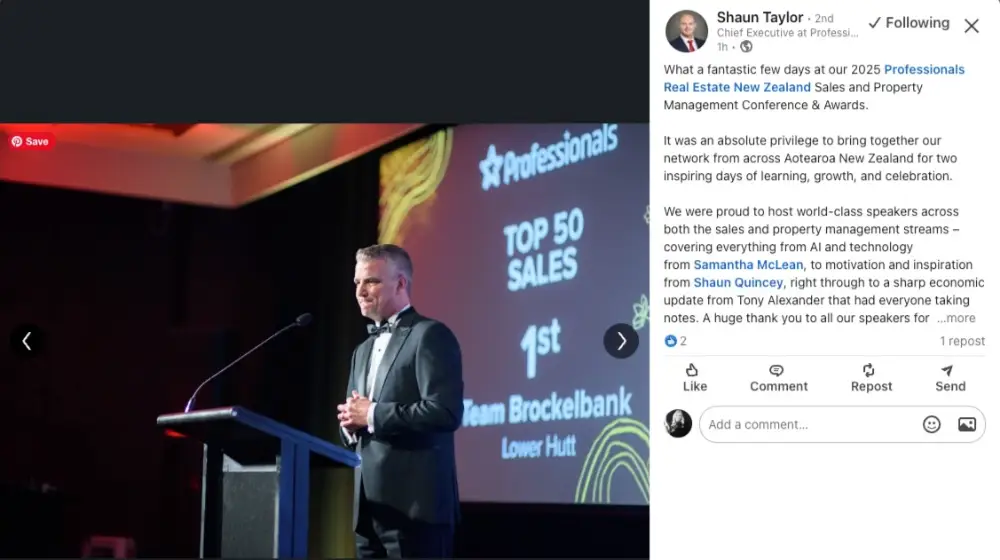Open the emoji picker in comment box
This screenshot has height=560, width=1000.
932,425
